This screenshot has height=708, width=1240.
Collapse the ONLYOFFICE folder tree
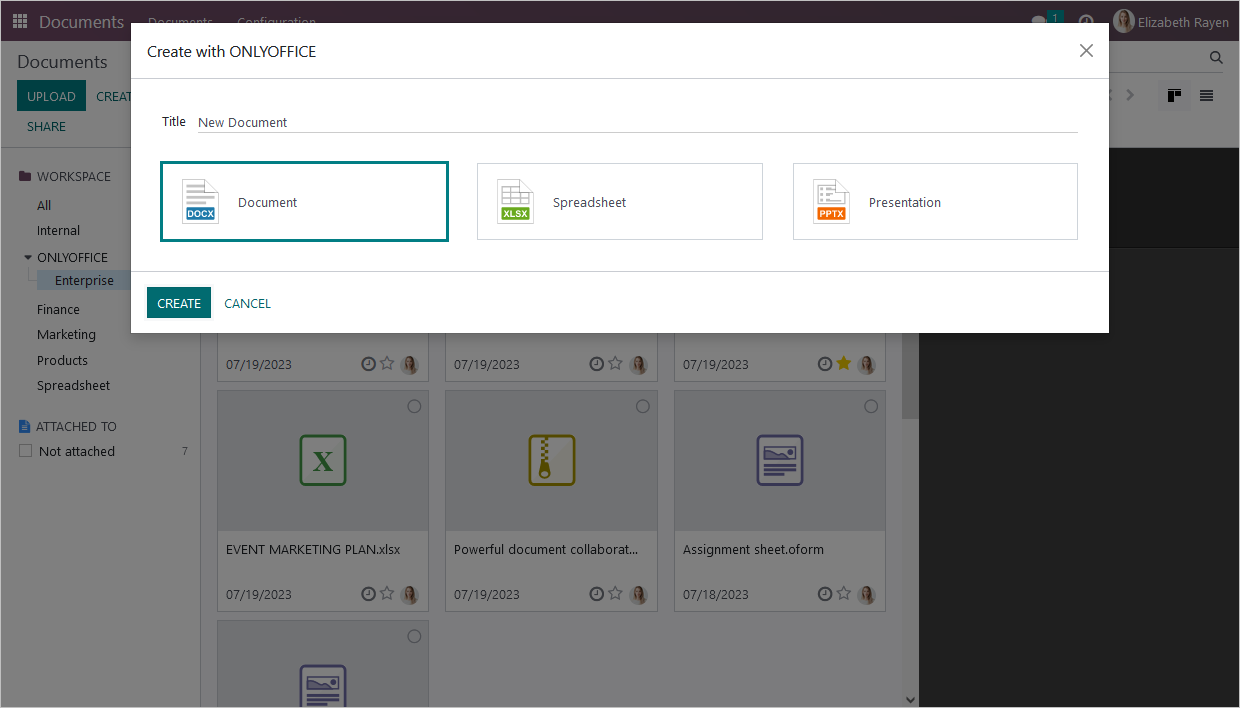[27, 257]
